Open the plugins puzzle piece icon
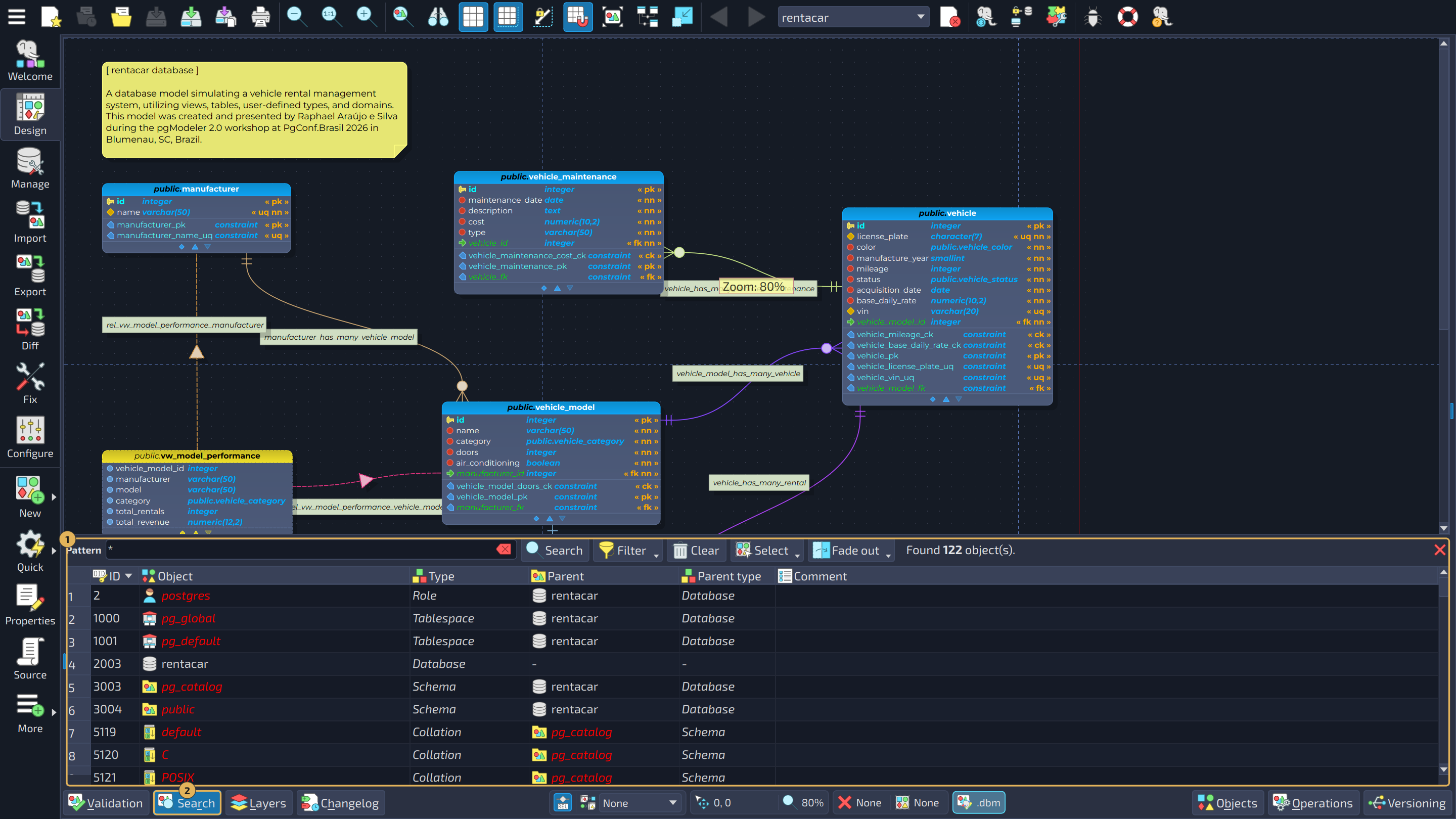Screen dimensions: 1456x819 tap(1057, 17)
